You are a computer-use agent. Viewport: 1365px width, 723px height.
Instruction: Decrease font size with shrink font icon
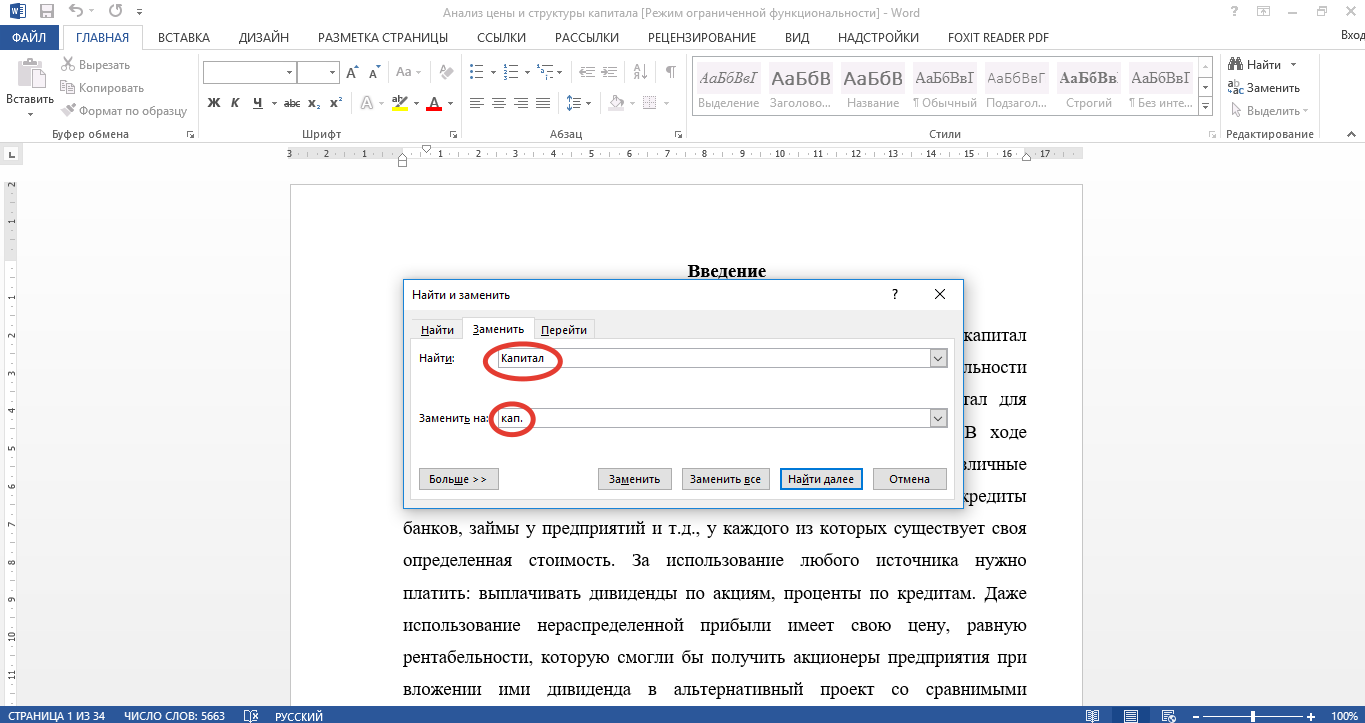(x=374, y=73)
